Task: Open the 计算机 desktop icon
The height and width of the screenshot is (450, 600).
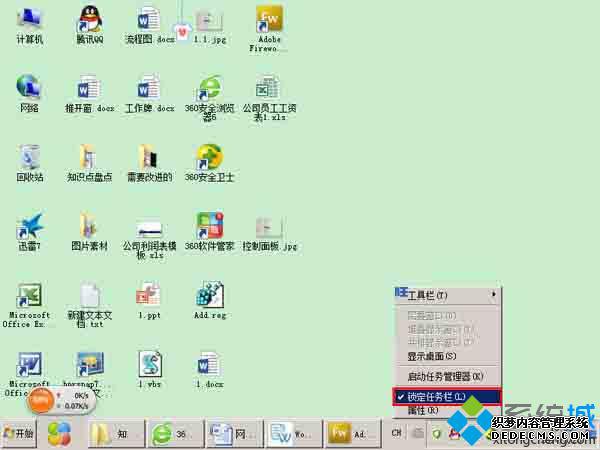Action: point(29,20)
